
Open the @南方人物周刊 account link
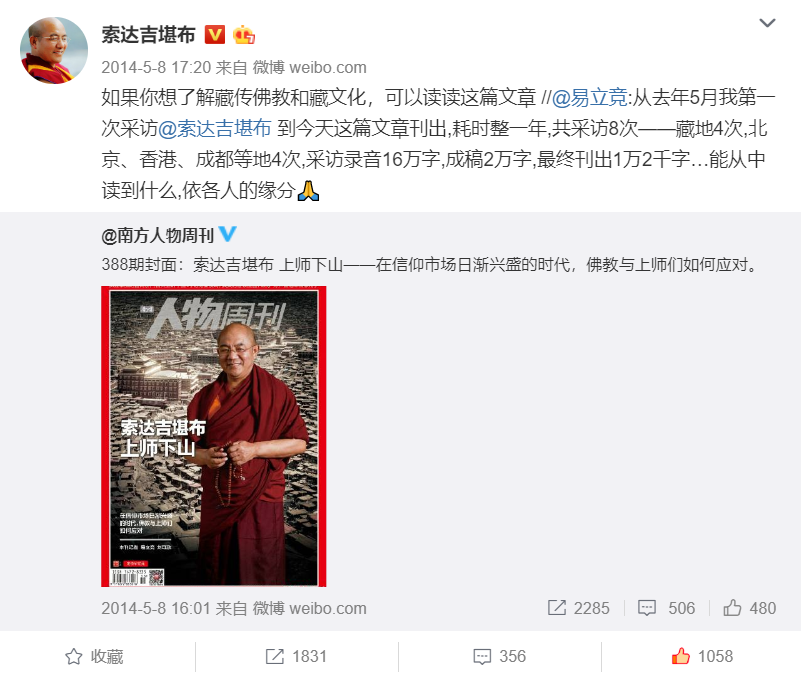(x=157, y=236)
